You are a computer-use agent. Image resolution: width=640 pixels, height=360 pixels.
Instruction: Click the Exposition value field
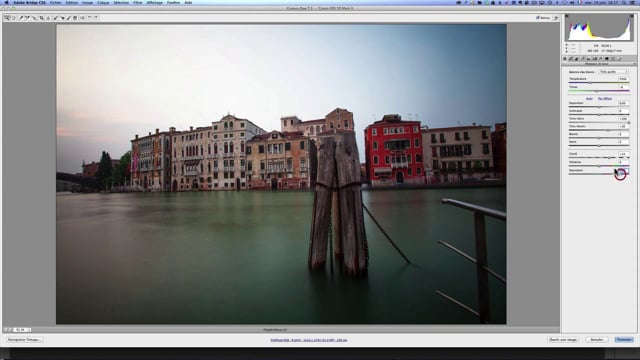pyautogui.click(x=623, y=103)
